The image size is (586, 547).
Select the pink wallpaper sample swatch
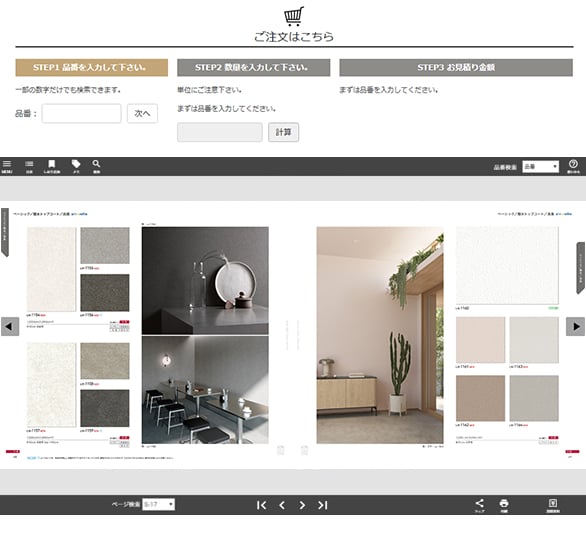point(480,340)
